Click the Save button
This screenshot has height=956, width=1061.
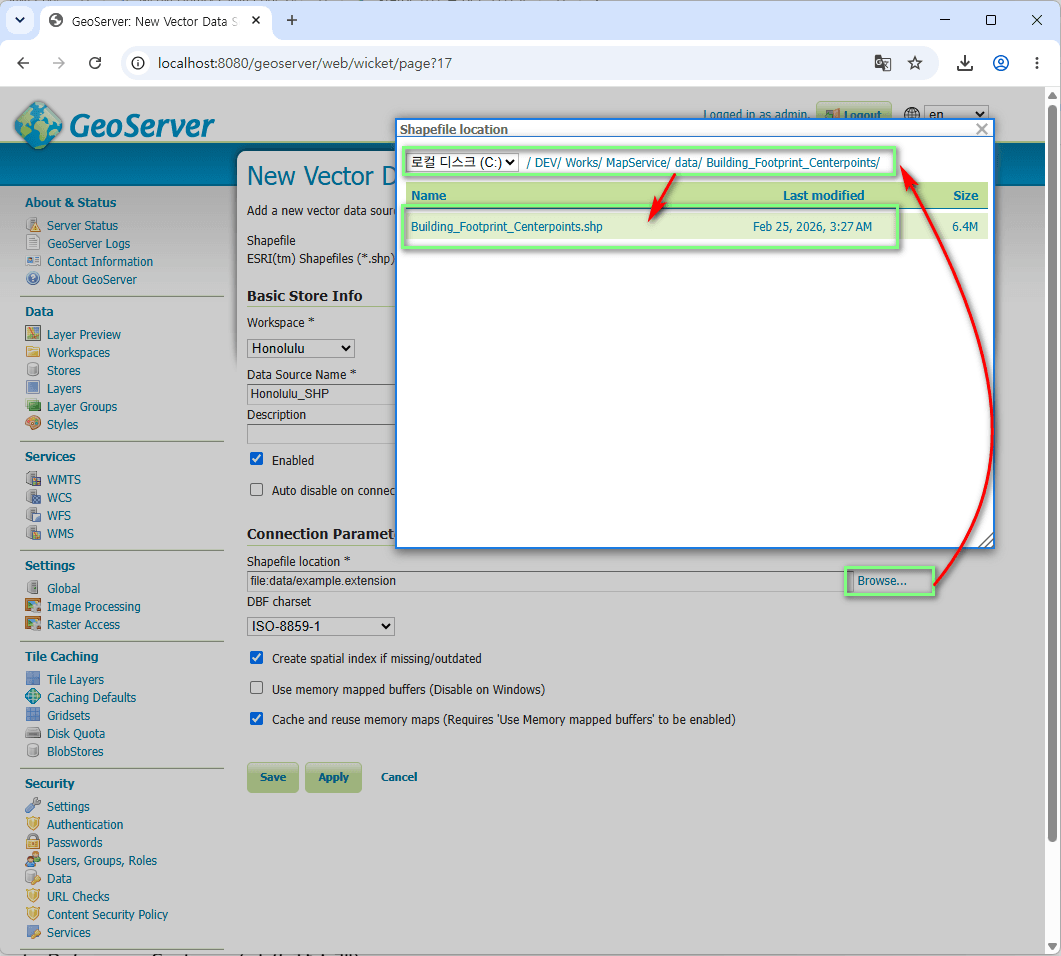coord(273,777)
